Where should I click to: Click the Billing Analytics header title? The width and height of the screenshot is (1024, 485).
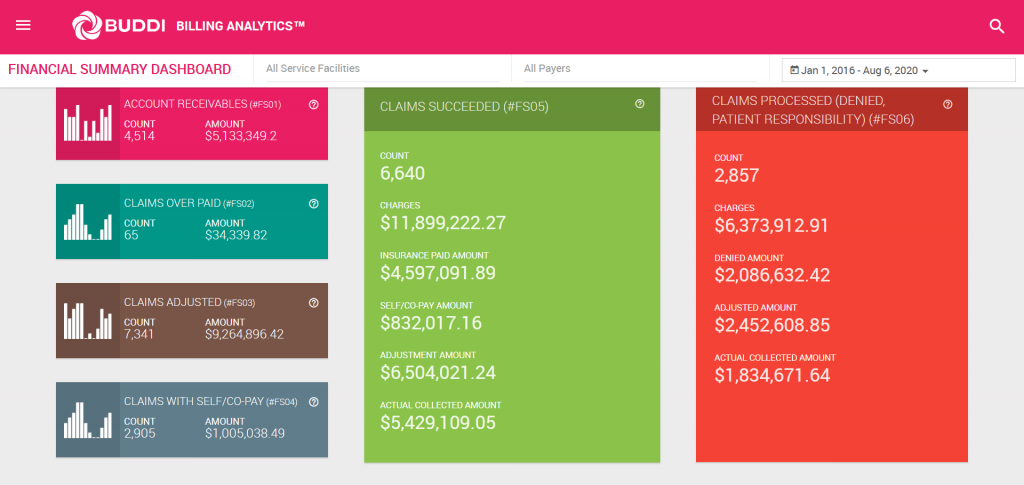tap(240, 26)
